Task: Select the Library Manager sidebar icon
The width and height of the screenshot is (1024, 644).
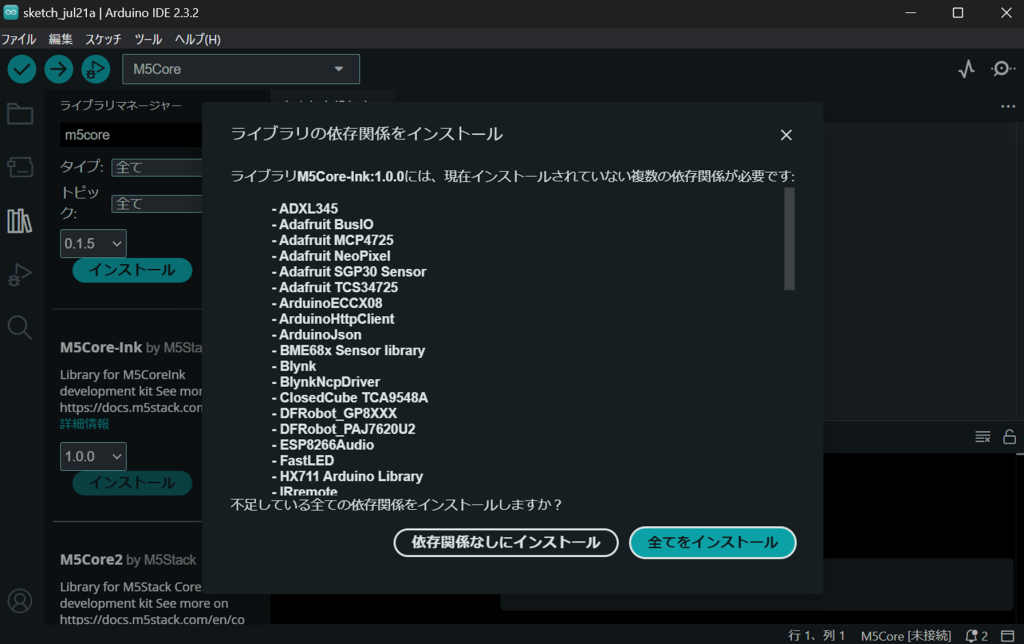Action: pos(20,221)
